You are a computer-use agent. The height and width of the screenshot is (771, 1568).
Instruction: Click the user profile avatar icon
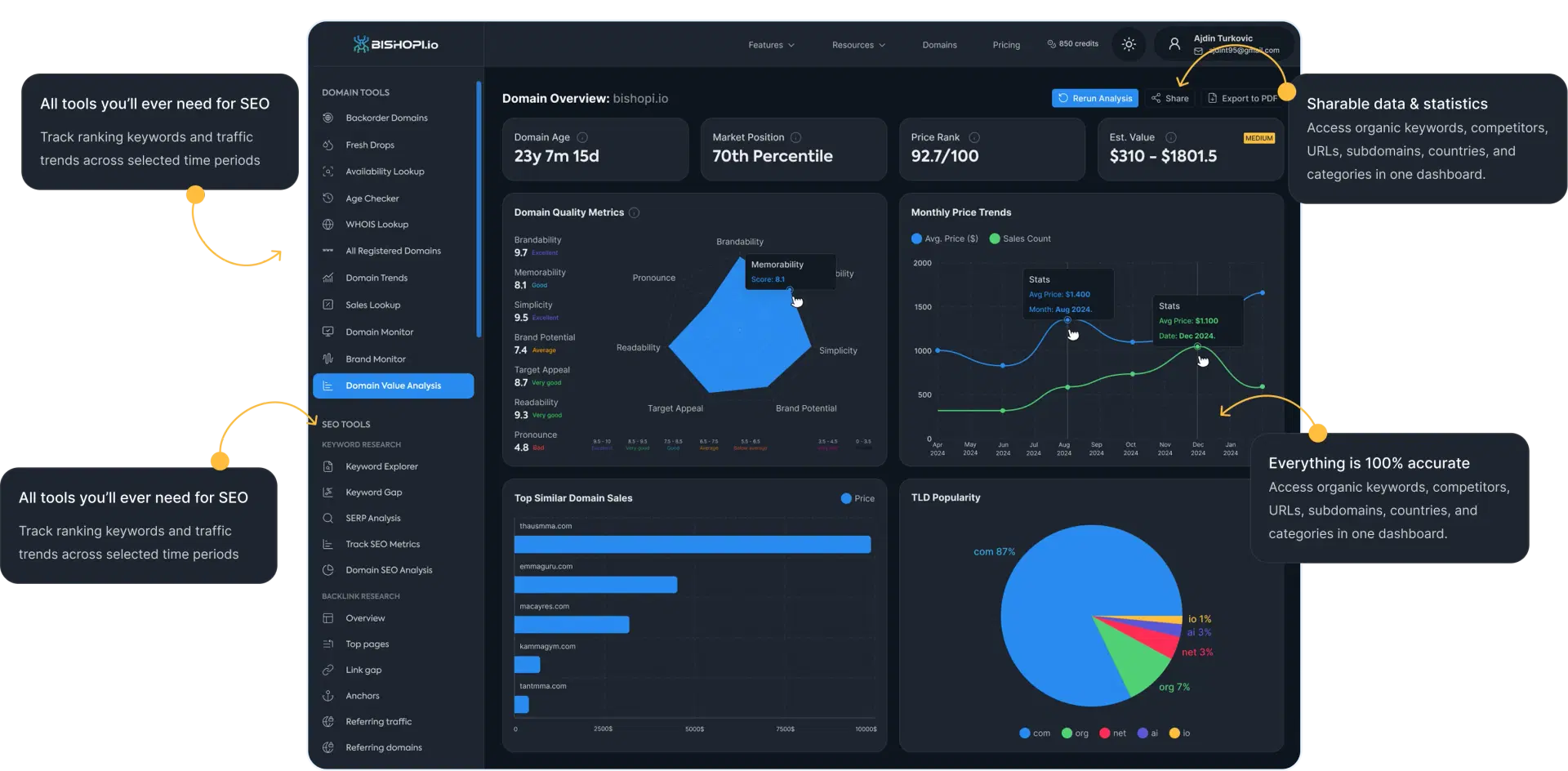(1174, 44)
